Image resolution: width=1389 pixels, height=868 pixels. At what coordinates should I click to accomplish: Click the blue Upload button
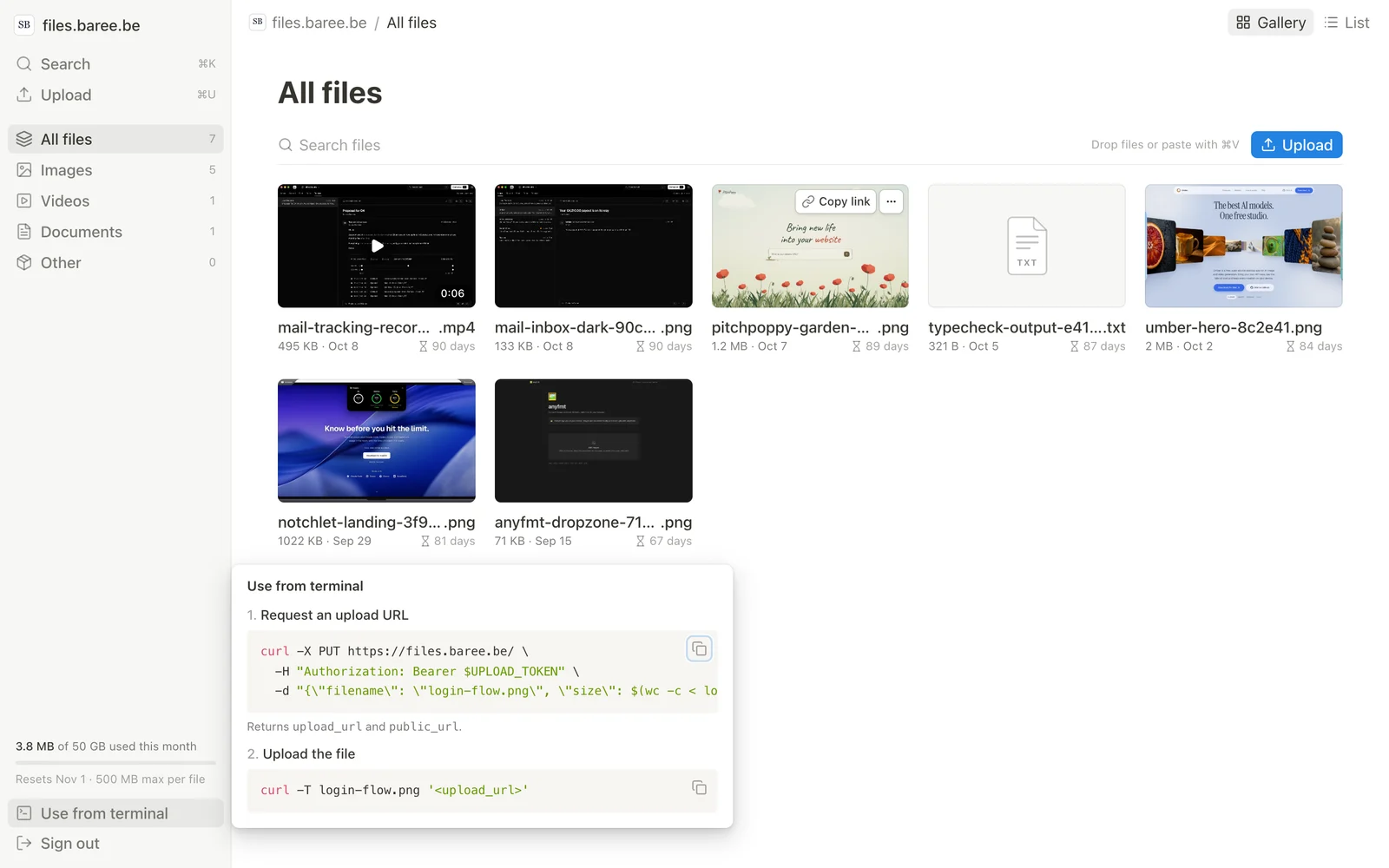[1296, 145]
